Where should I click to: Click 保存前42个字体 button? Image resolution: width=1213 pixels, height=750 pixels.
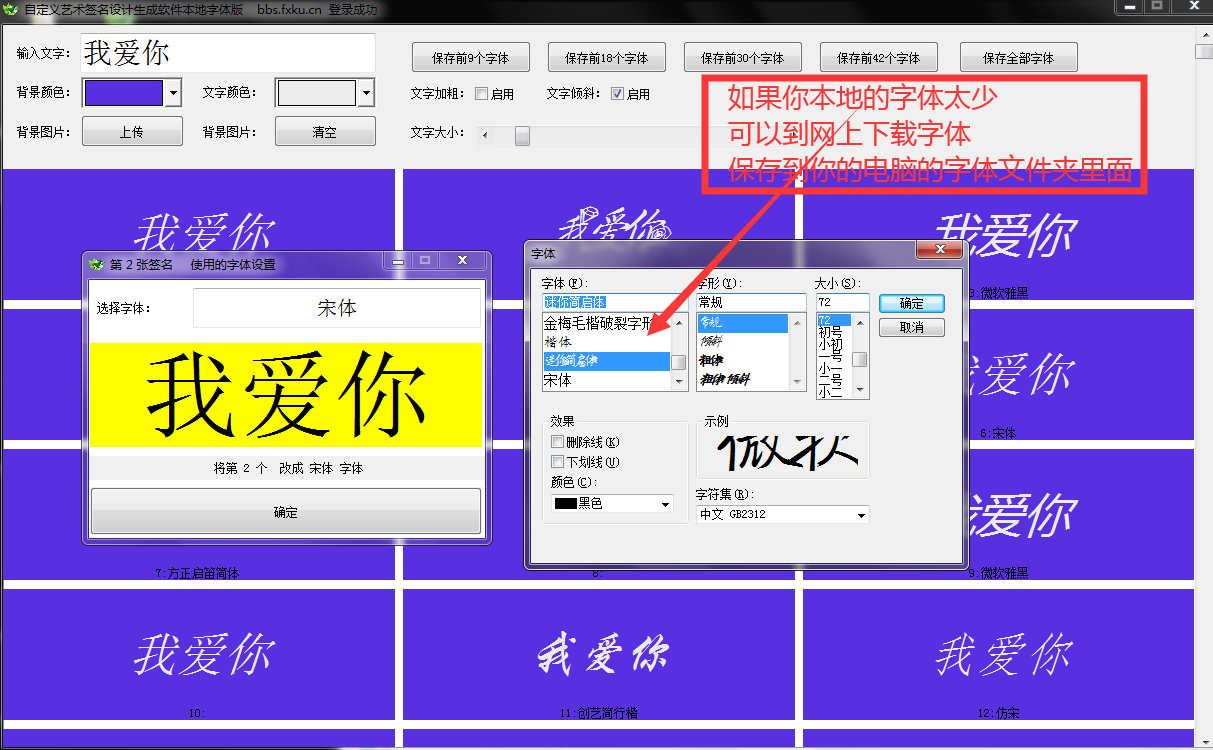(x=878, y=58)
